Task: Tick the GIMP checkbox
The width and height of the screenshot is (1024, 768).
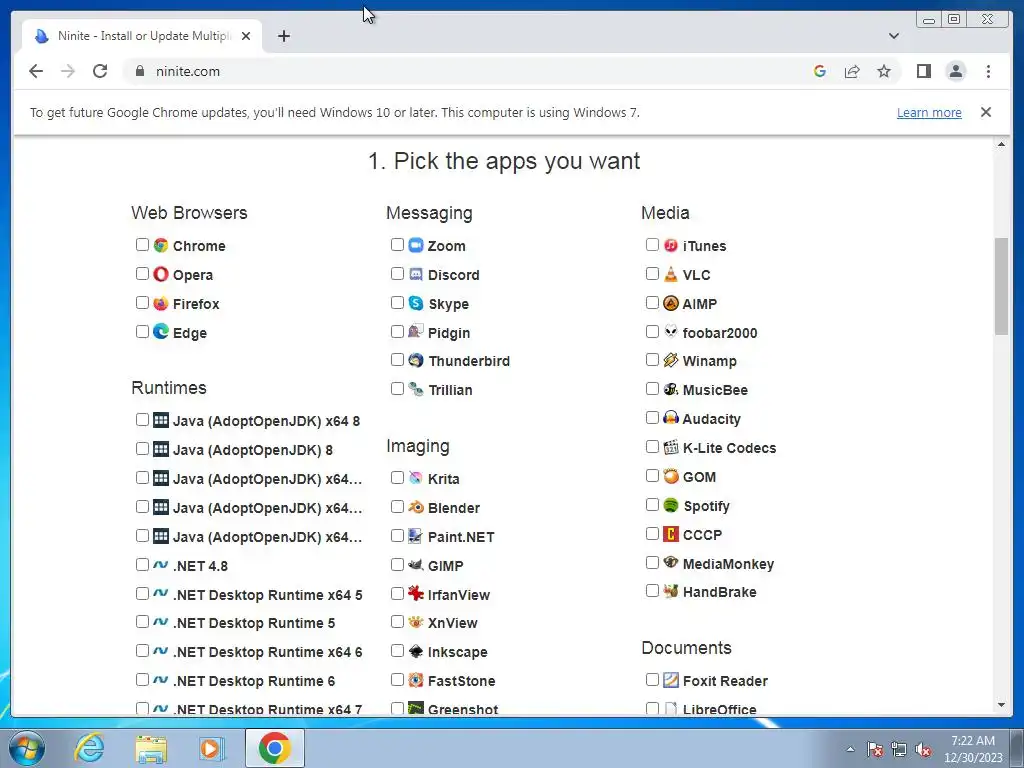Action: 397,564
